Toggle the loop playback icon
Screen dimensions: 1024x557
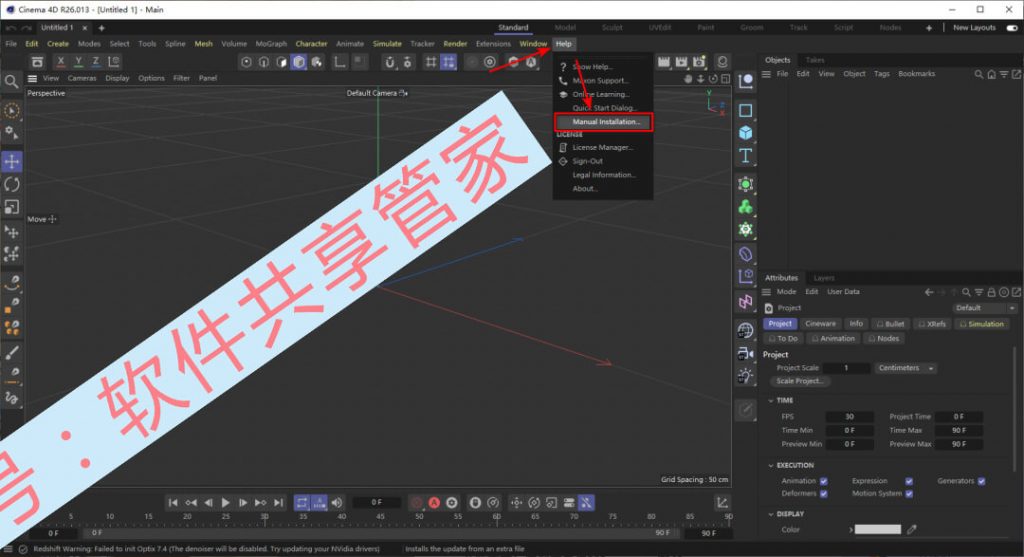302,502
